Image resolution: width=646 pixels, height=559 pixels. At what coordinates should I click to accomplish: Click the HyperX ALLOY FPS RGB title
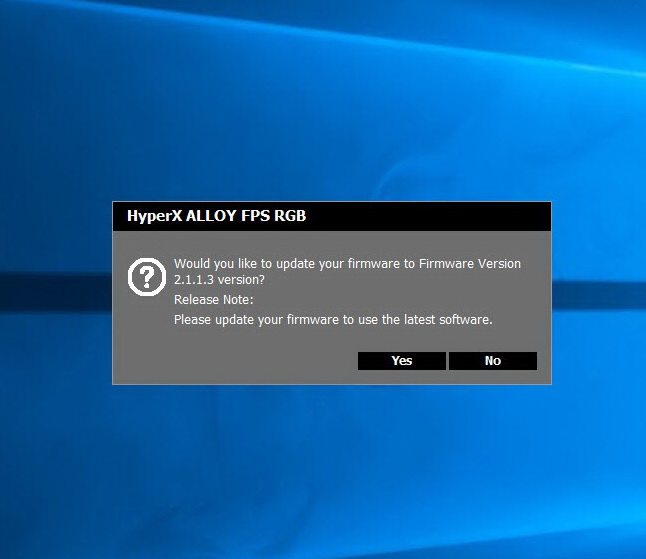pyautogui.click(x=216, y=216)
